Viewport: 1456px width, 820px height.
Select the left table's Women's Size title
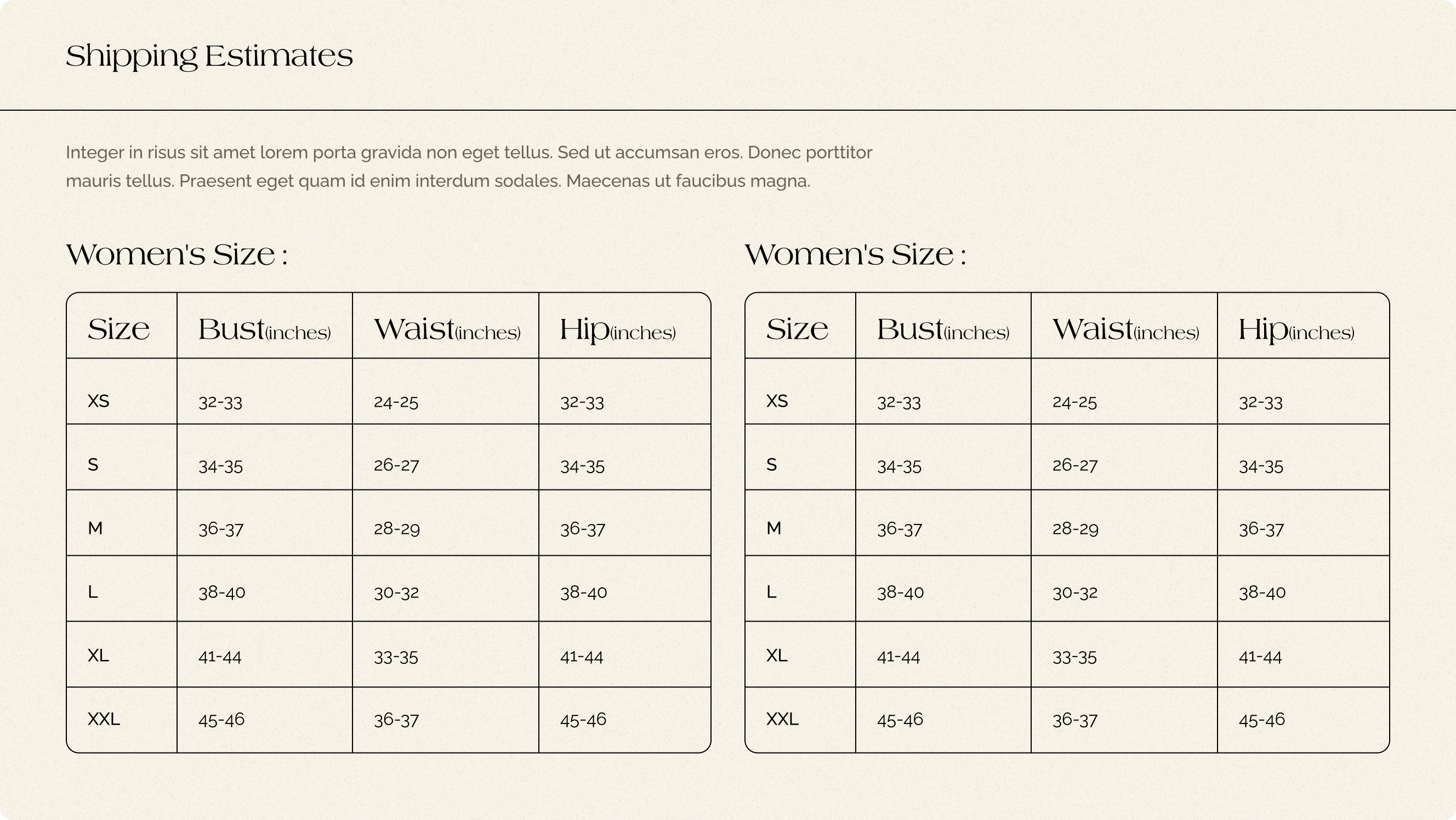177,254
